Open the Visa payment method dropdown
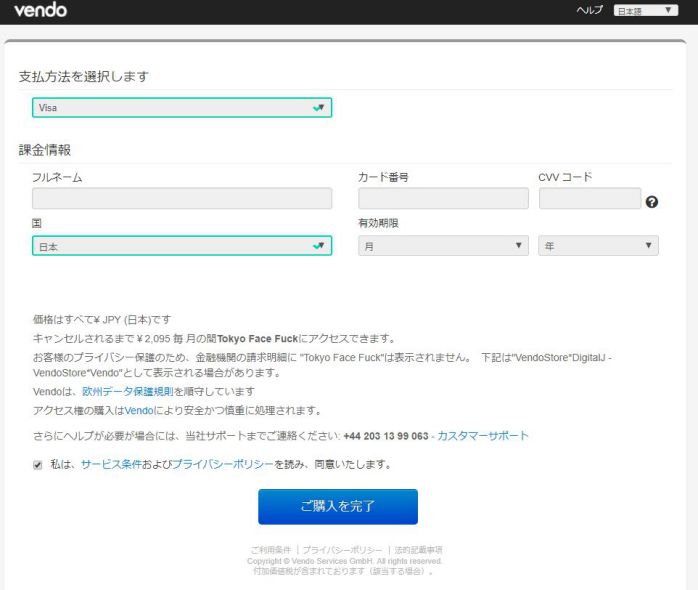The width and height of the screenshot is (698, 590). [182, 108]
